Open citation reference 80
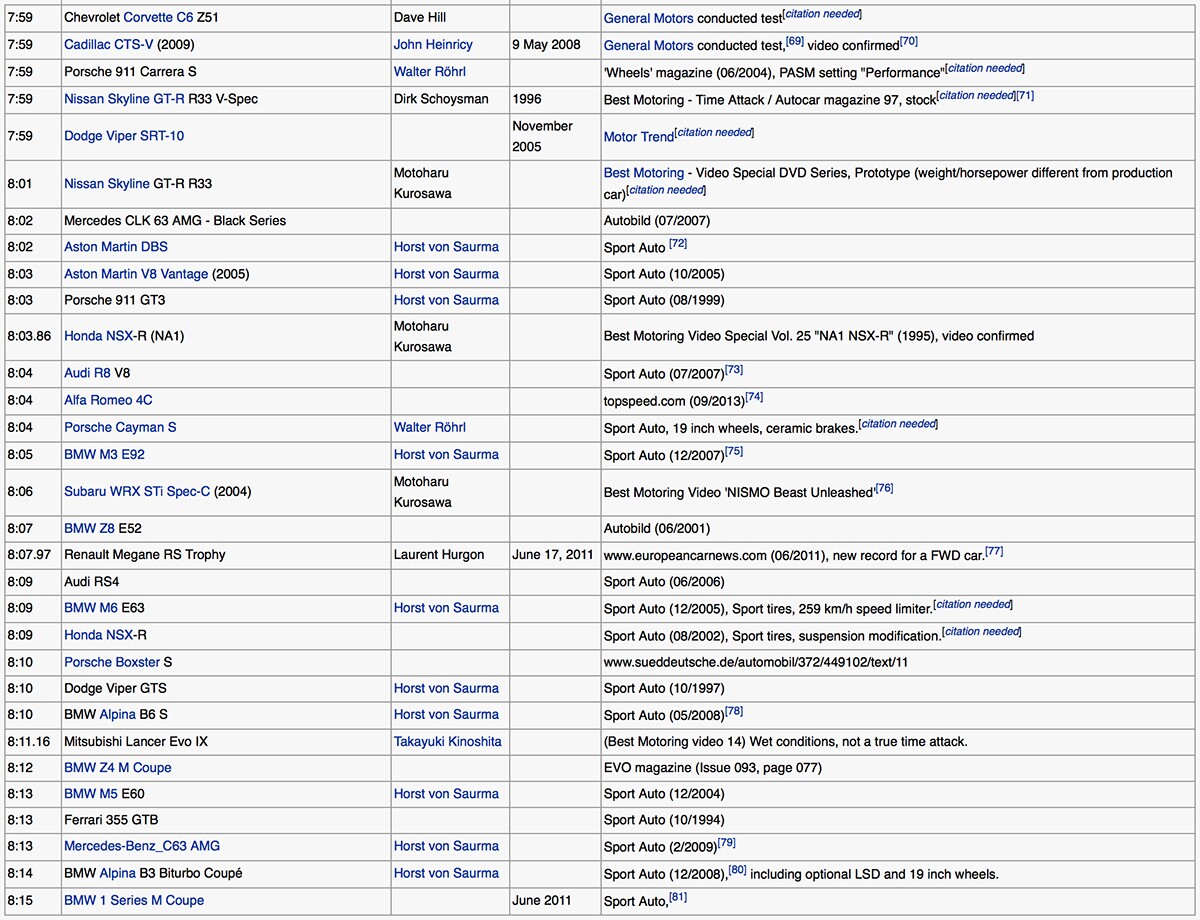 (x=737, y=870)
